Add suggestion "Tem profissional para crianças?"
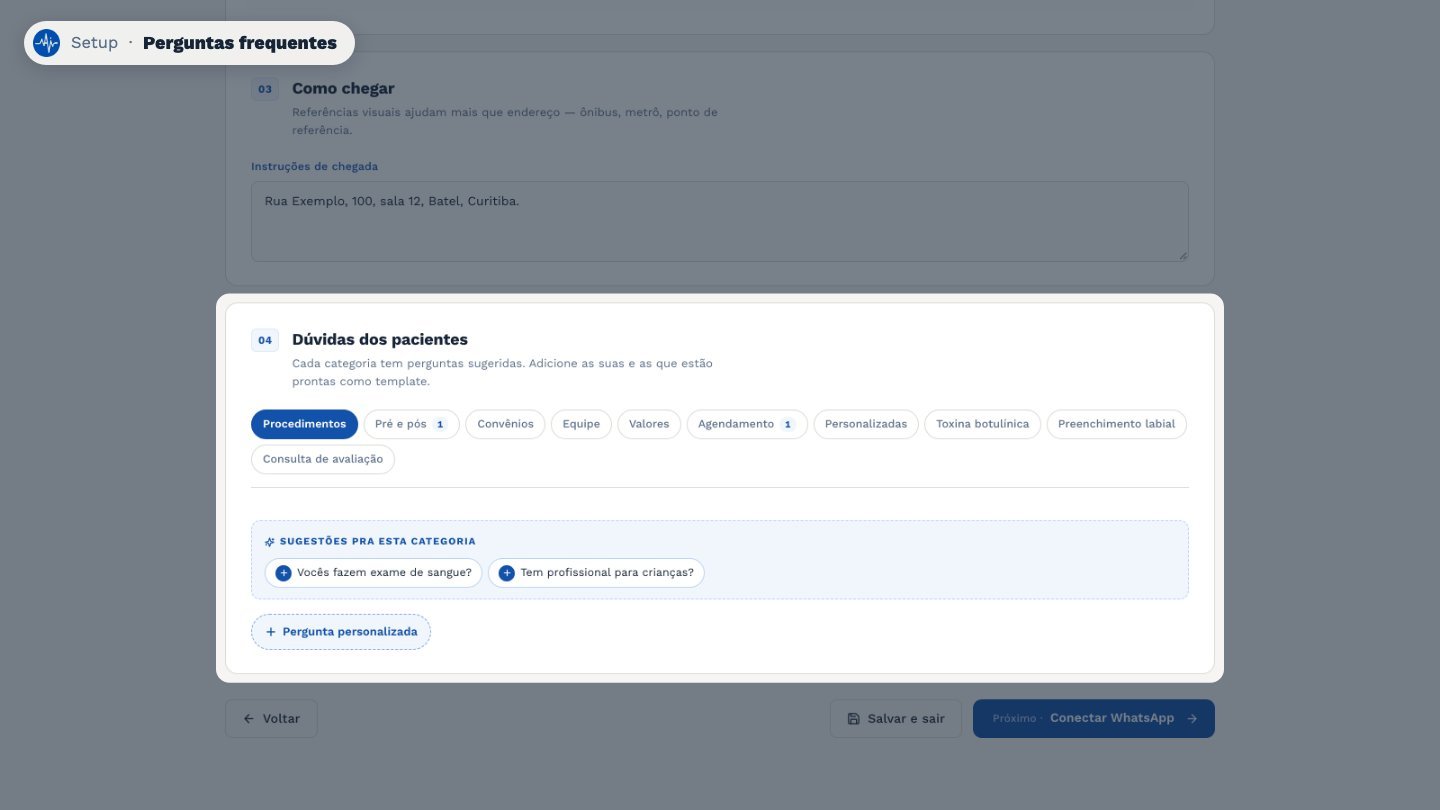Screen dimensions: 1440x810 (x=596, y=573)
